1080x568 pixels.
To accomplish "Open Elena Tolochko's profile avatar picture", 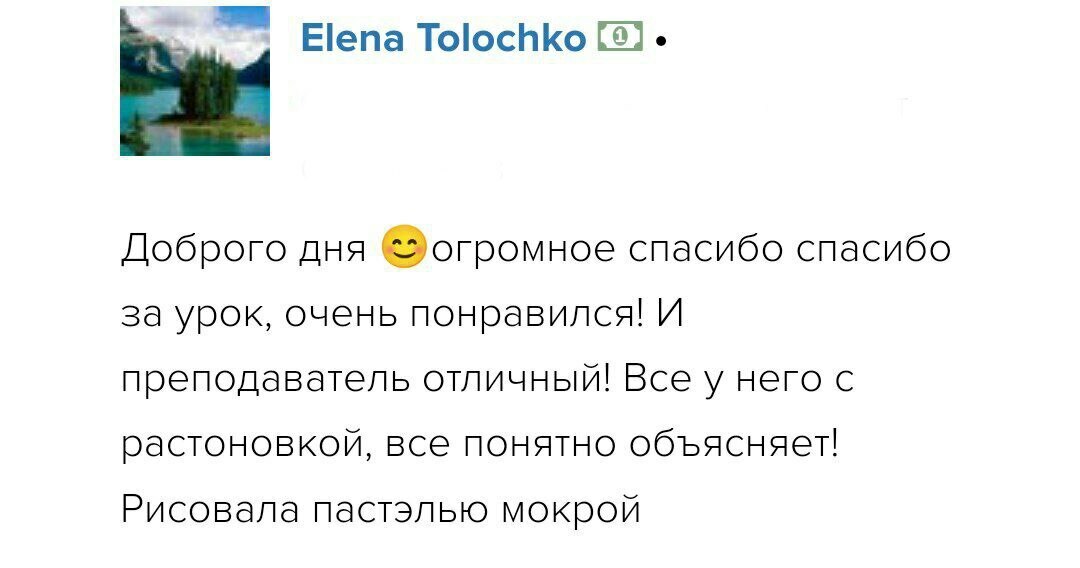I will point(195,81).
